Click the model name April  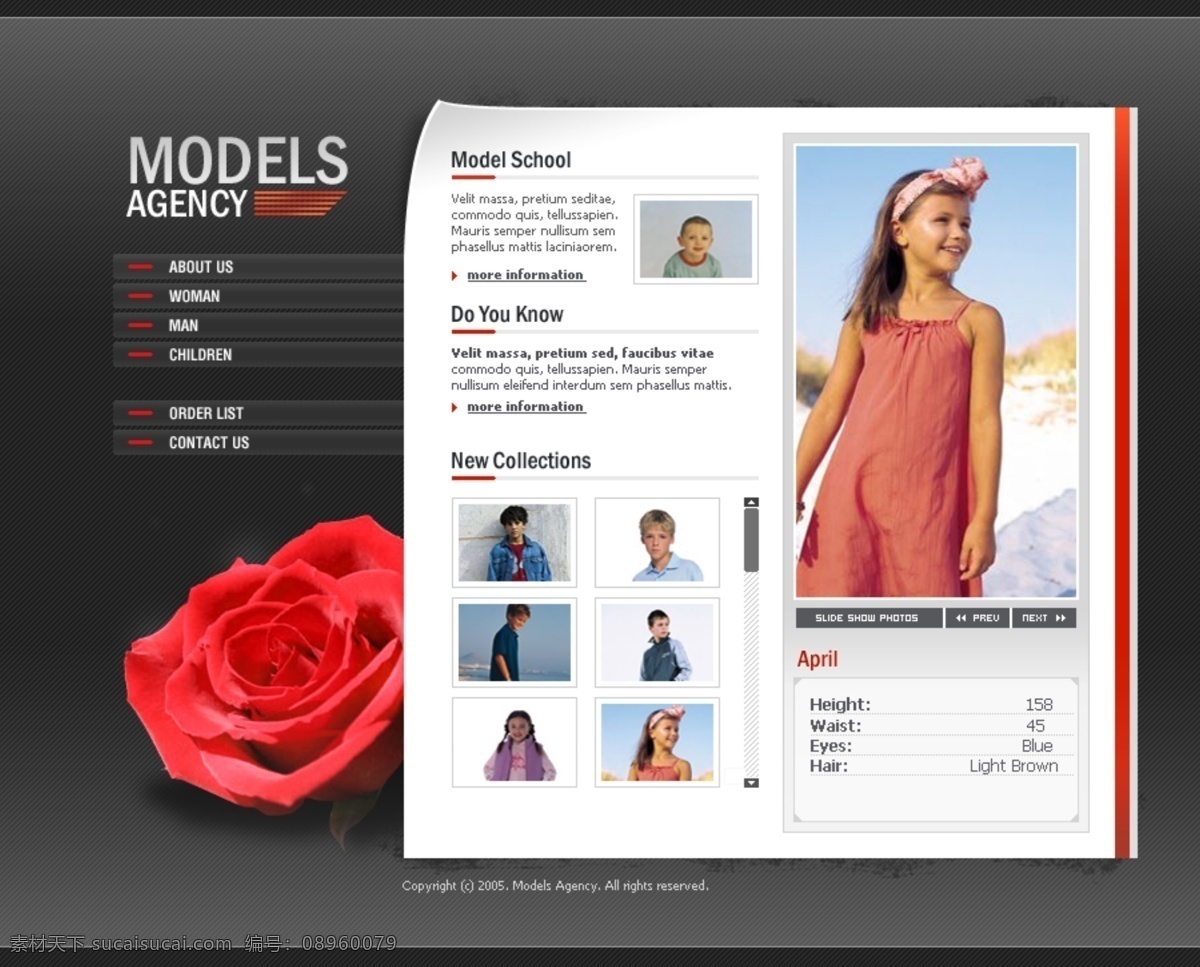click(x=817, y=659)
